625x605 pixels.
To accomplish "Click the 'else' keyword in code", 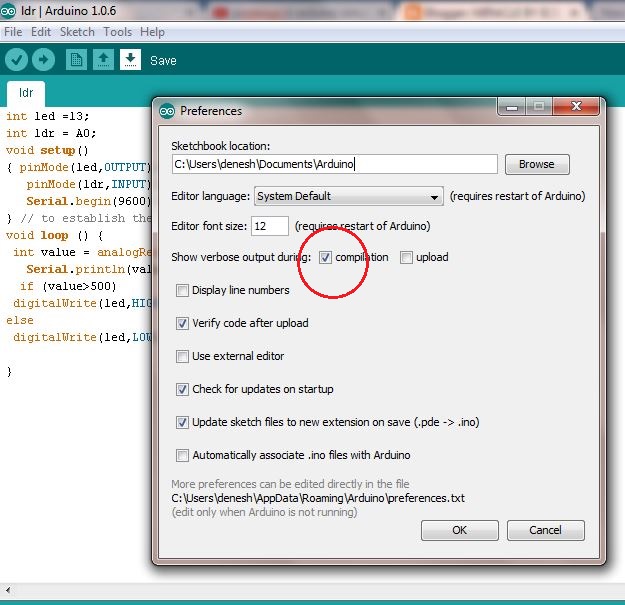I will [x=20, y=320].
